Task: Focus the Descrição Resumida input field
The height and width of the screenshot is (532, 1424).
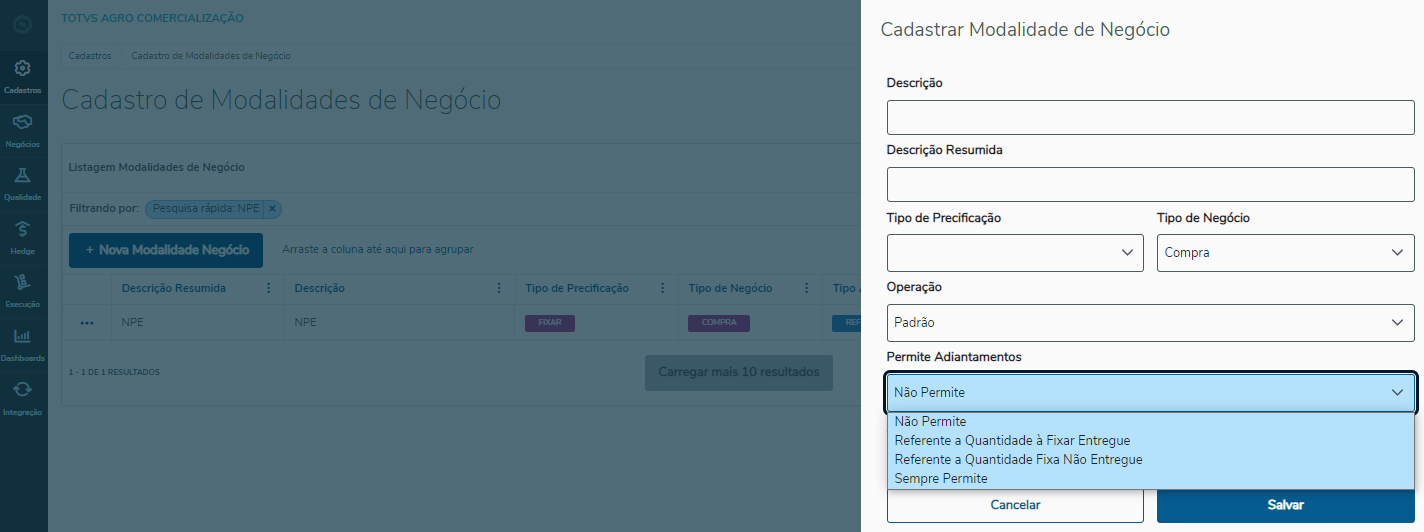Action: 1151,184
